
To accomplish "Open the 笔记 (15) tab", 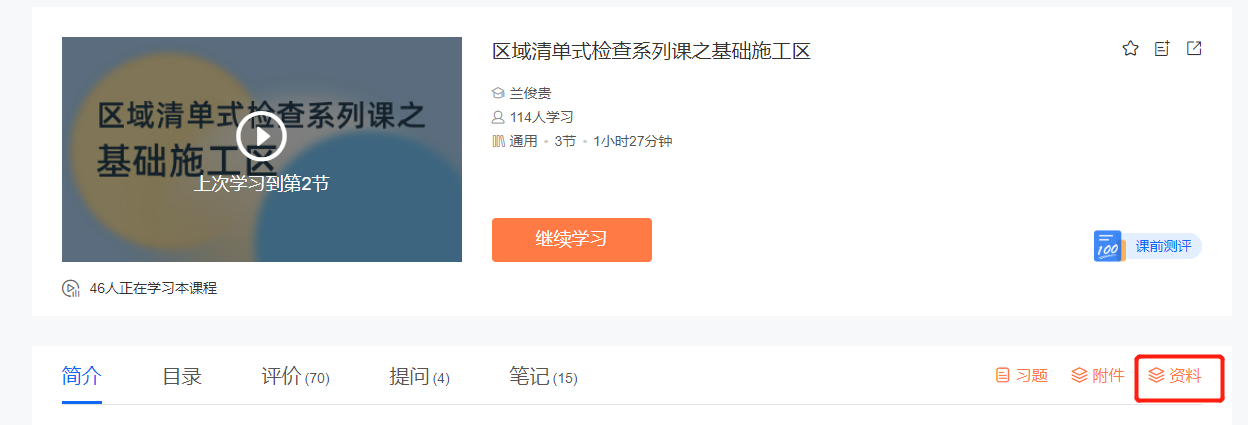I will (x=543, y=376).
